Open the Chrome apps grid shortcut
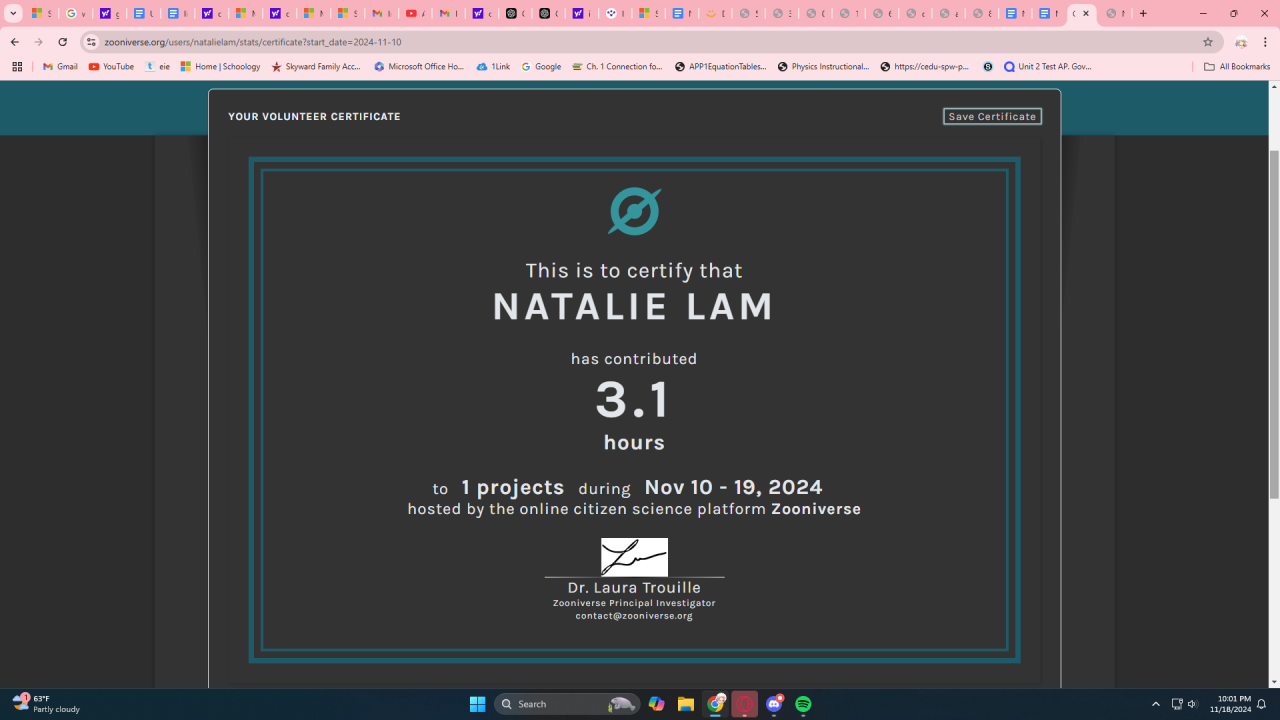Viewport: 1280px width, 720px height. coord(17,67)
